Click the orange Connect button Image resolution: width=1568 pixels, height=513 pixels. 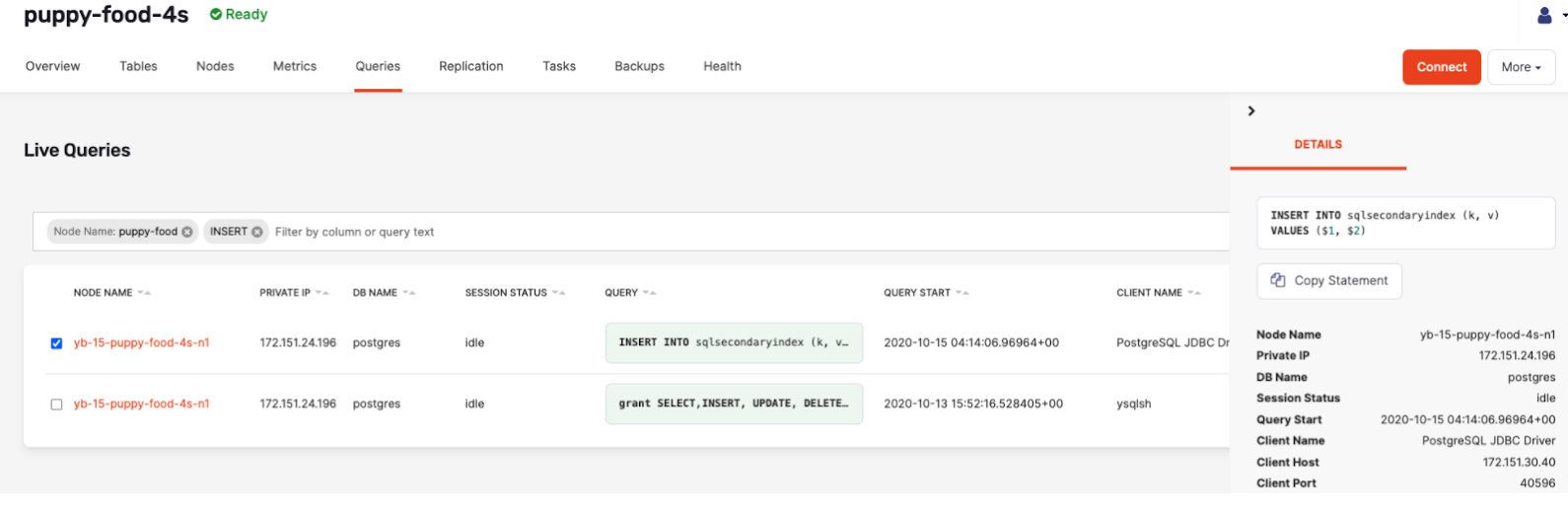click(1441, 67)
